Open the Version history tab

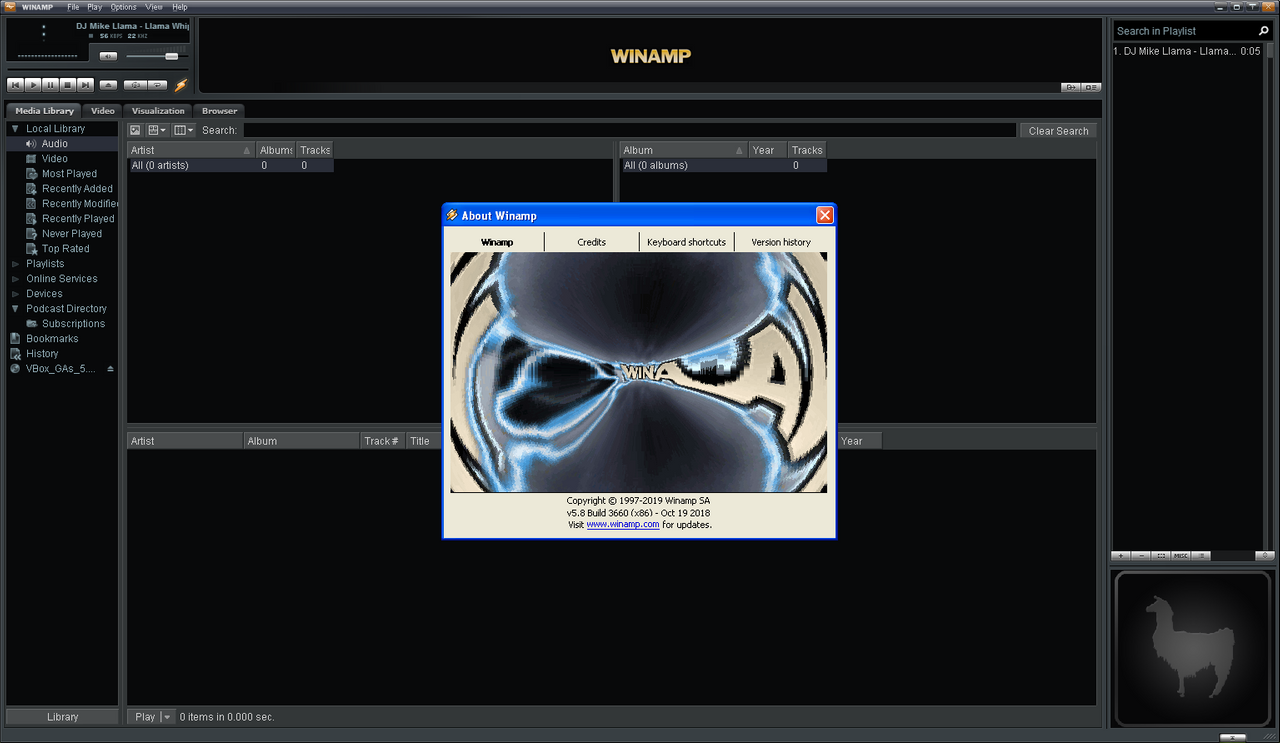point(781,242)
